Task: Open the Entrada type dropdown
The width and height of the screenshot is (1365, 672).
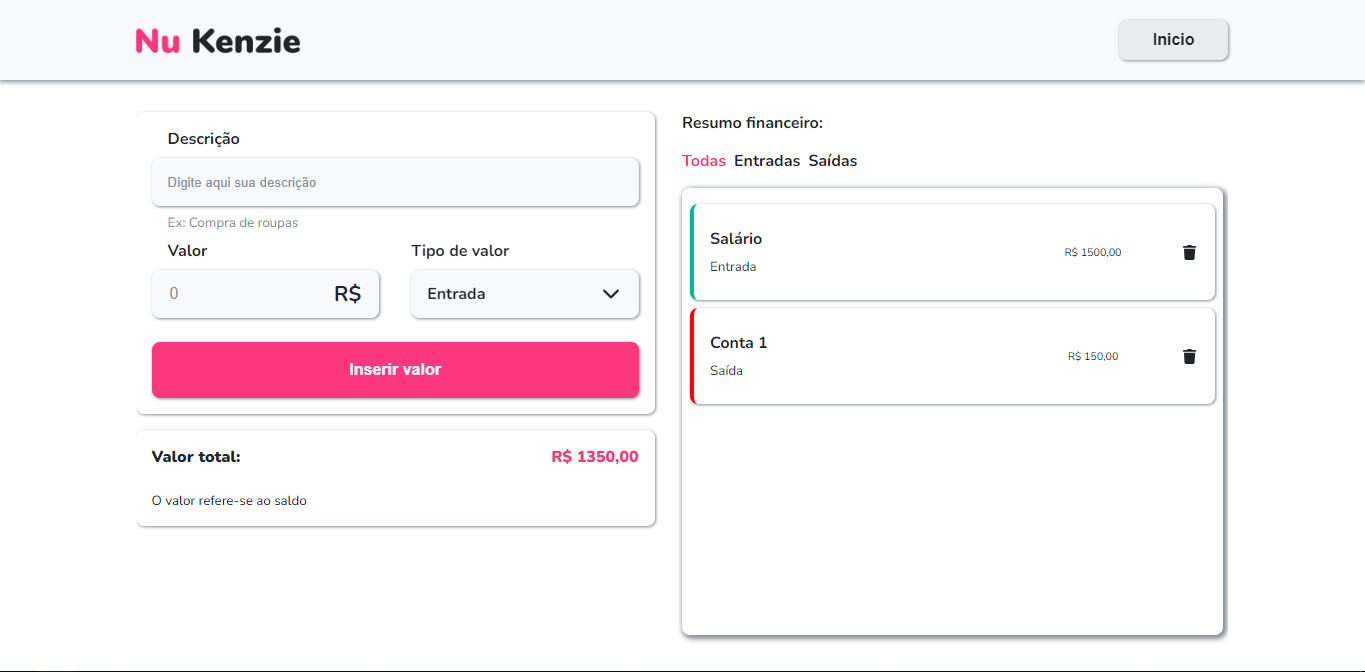Action: tap(525, 294)
